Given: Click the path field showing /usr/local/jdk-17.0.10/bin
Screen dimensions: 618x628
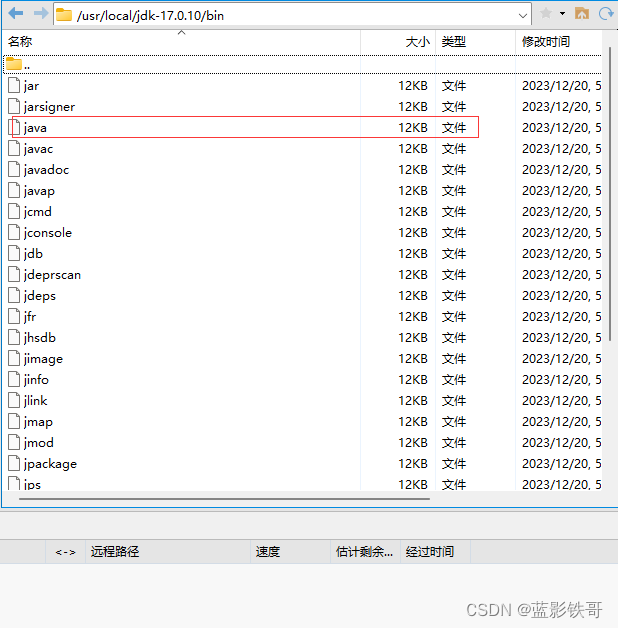Looking at the screenshot, I should pyautogui.click(x=292, y=15).
